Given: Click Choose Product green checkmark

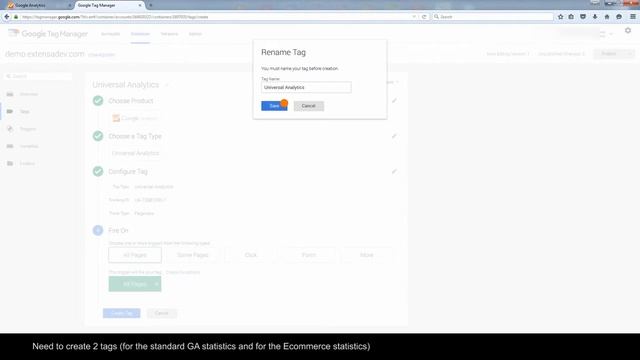Looking at the screenshot, I should [x=98, y=100].
